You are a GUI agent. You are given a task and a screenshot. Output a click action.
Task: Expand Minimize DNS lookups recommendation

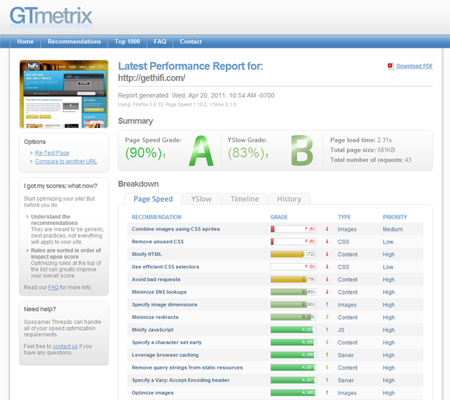point(159,292)
